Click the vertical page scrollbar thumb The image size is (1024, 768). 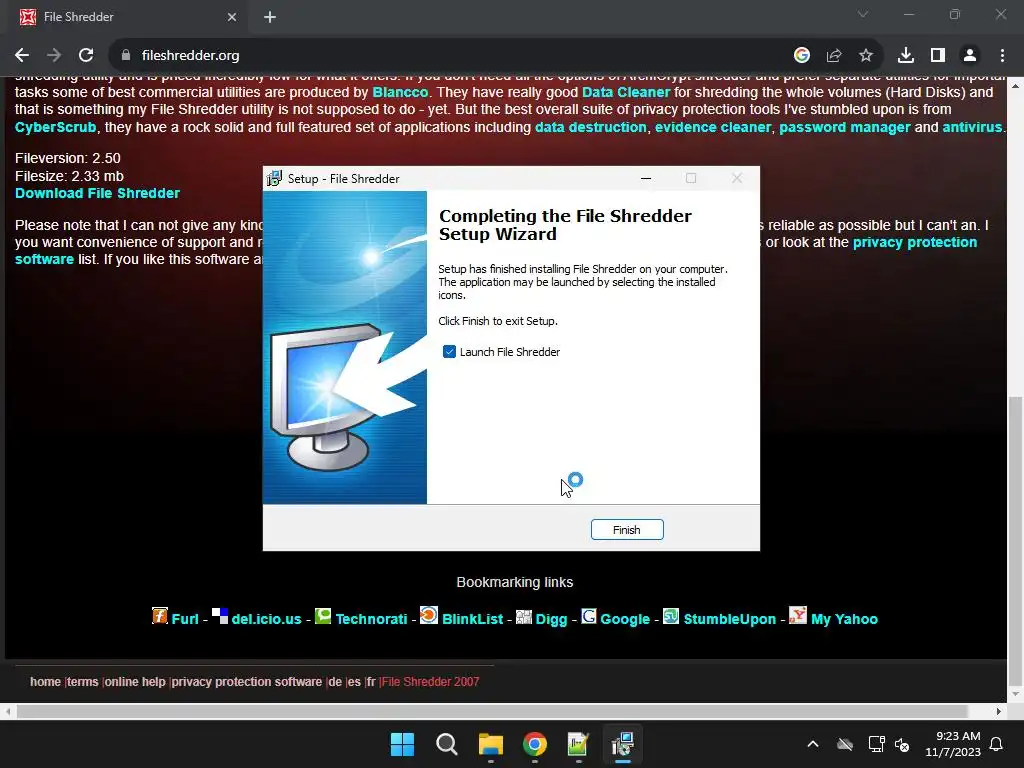point(1016,541)
